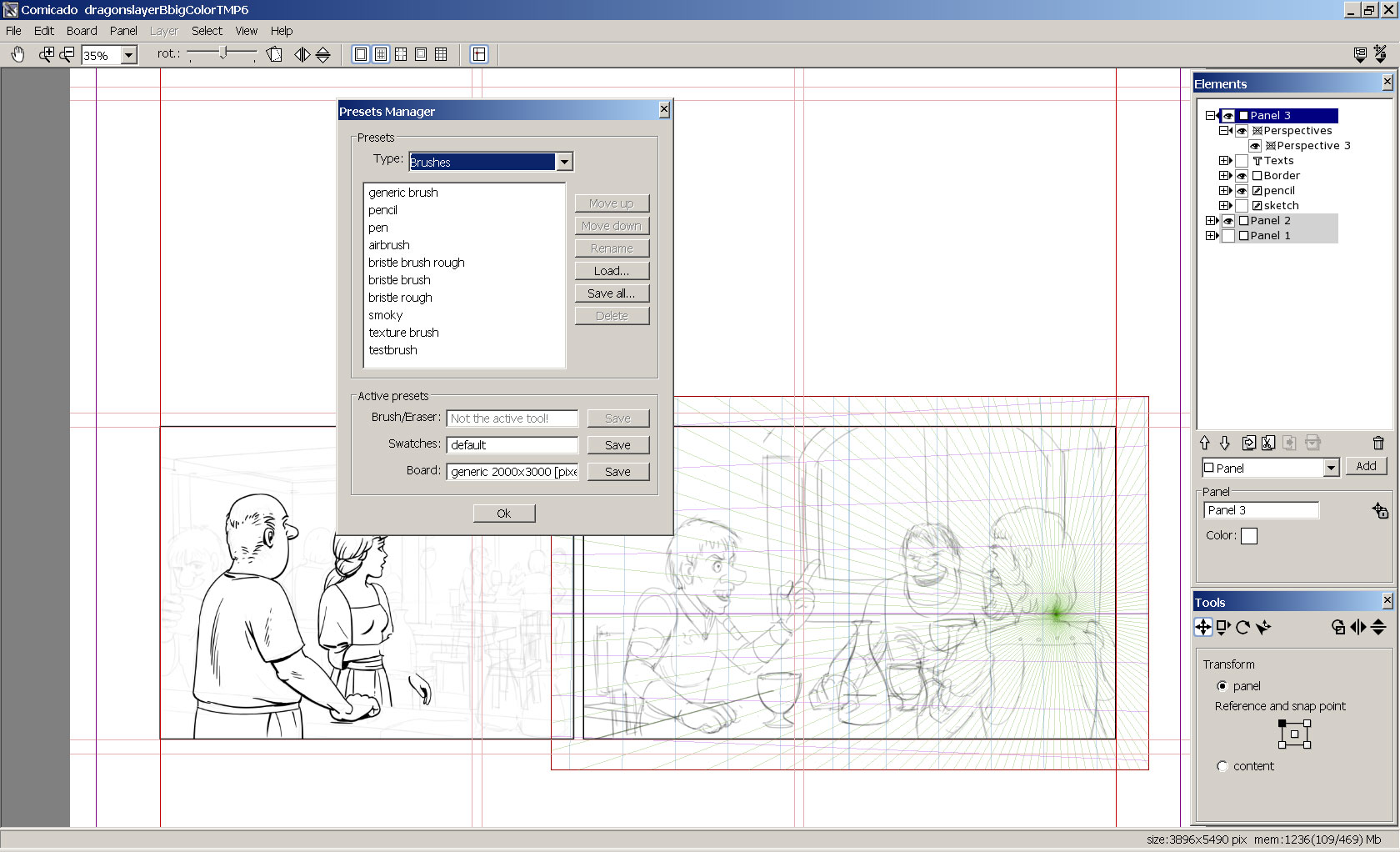Open the Type dropdown in Presets Manager
Viewport: 1400px width, 852px height.
pyautogui.click(x=565, y=161)
